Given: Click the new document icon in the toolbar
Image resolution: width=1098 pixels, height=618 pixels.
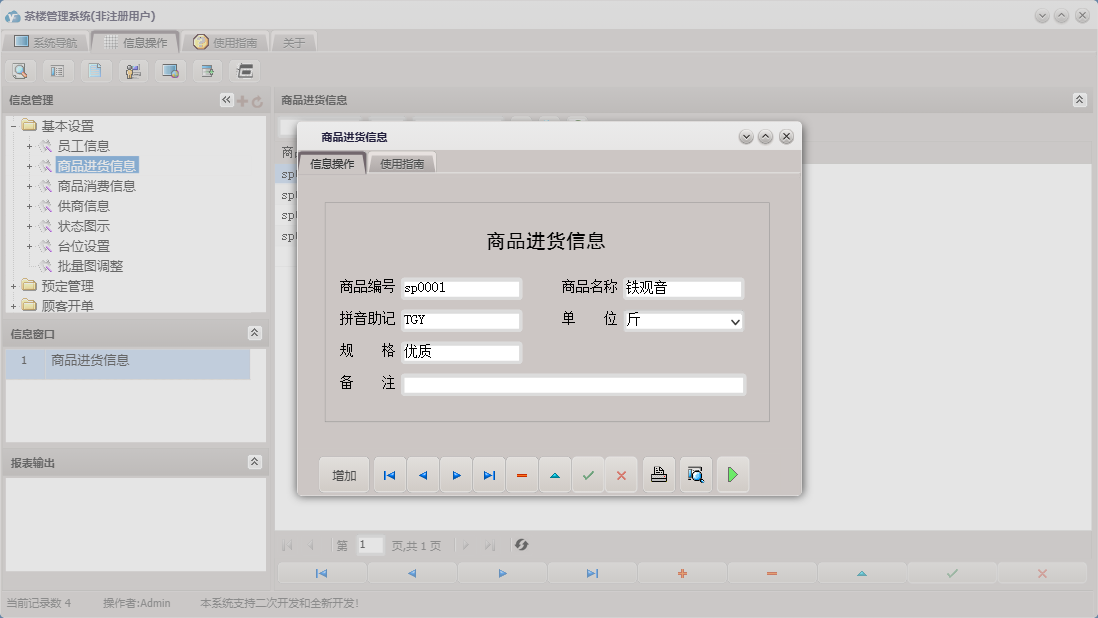Looking at the screenshot, I should (95, 70).
